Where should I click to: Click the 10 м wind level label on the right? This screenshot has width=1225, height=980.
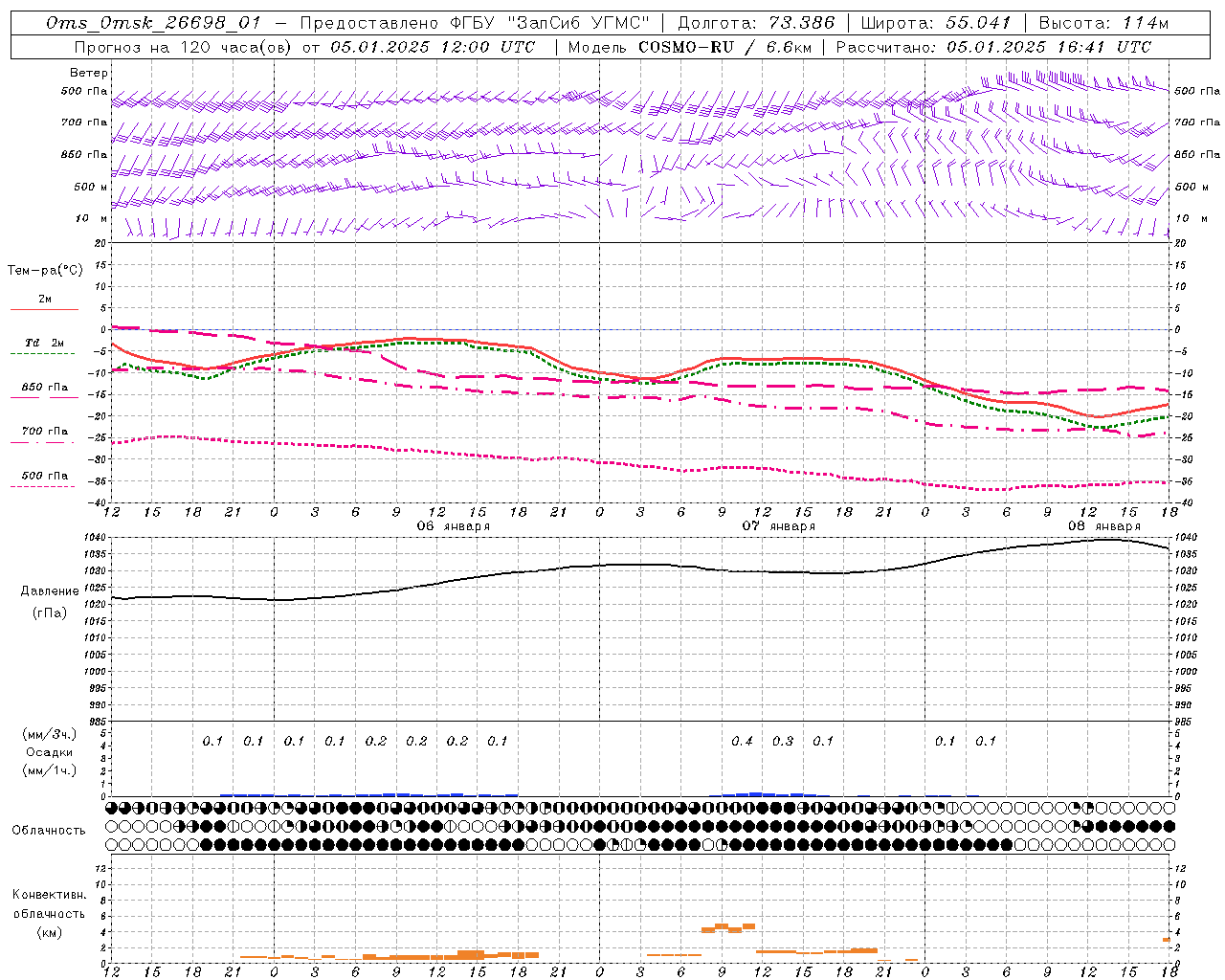(1191, 218)
